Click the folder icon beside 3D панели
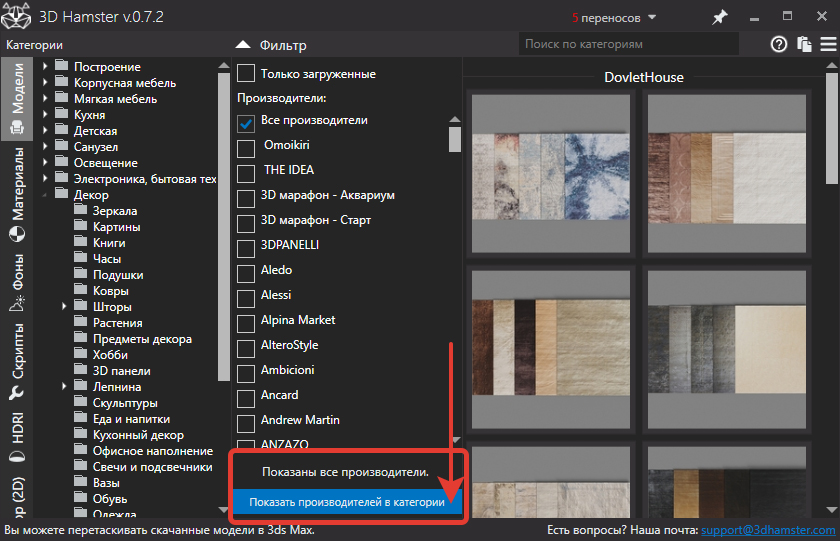Viewport: 840px width, 541px height. [80, 370]
